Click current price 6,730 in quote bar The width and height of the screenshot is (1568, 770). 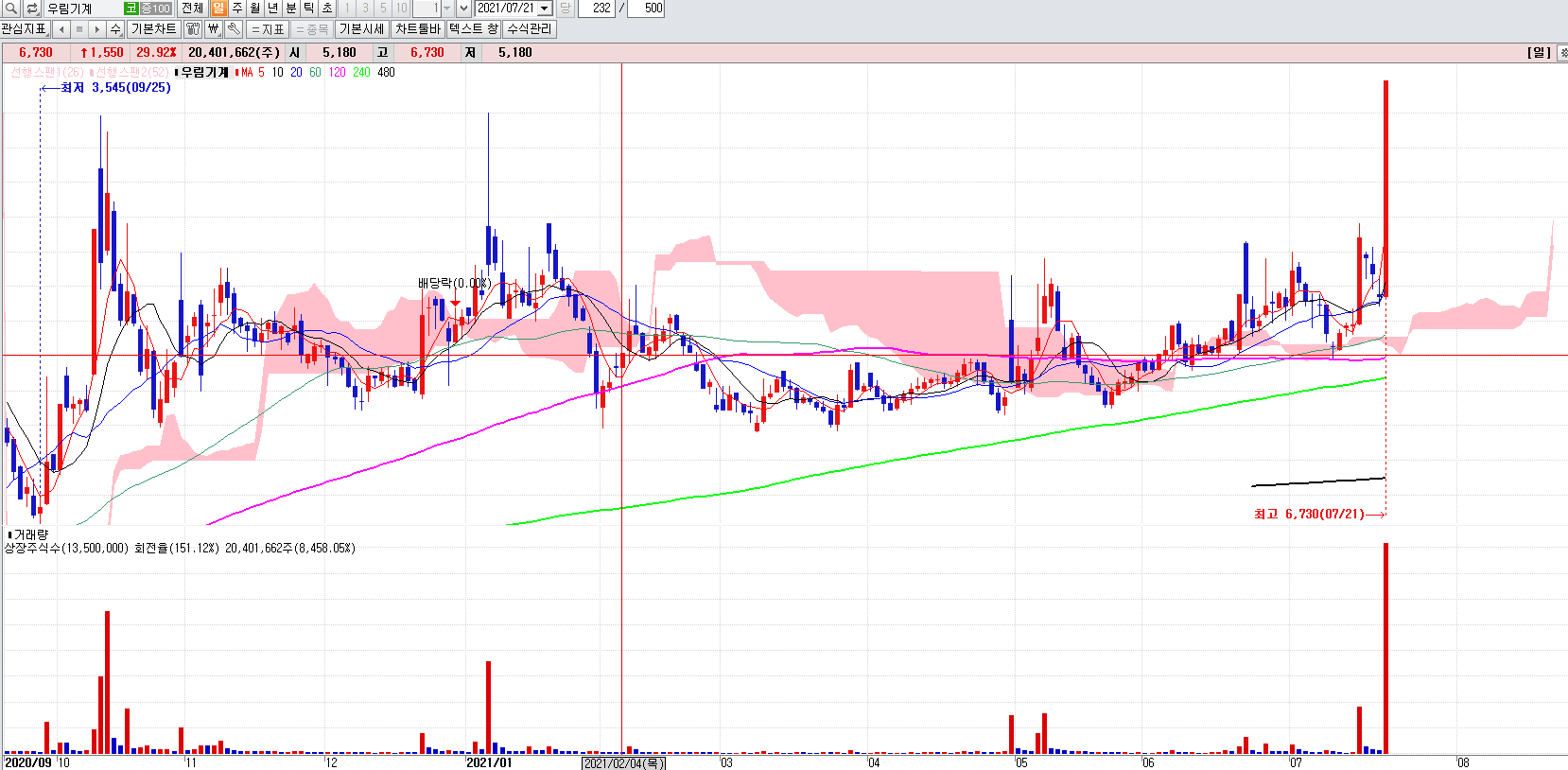click(x=36, y=52)
